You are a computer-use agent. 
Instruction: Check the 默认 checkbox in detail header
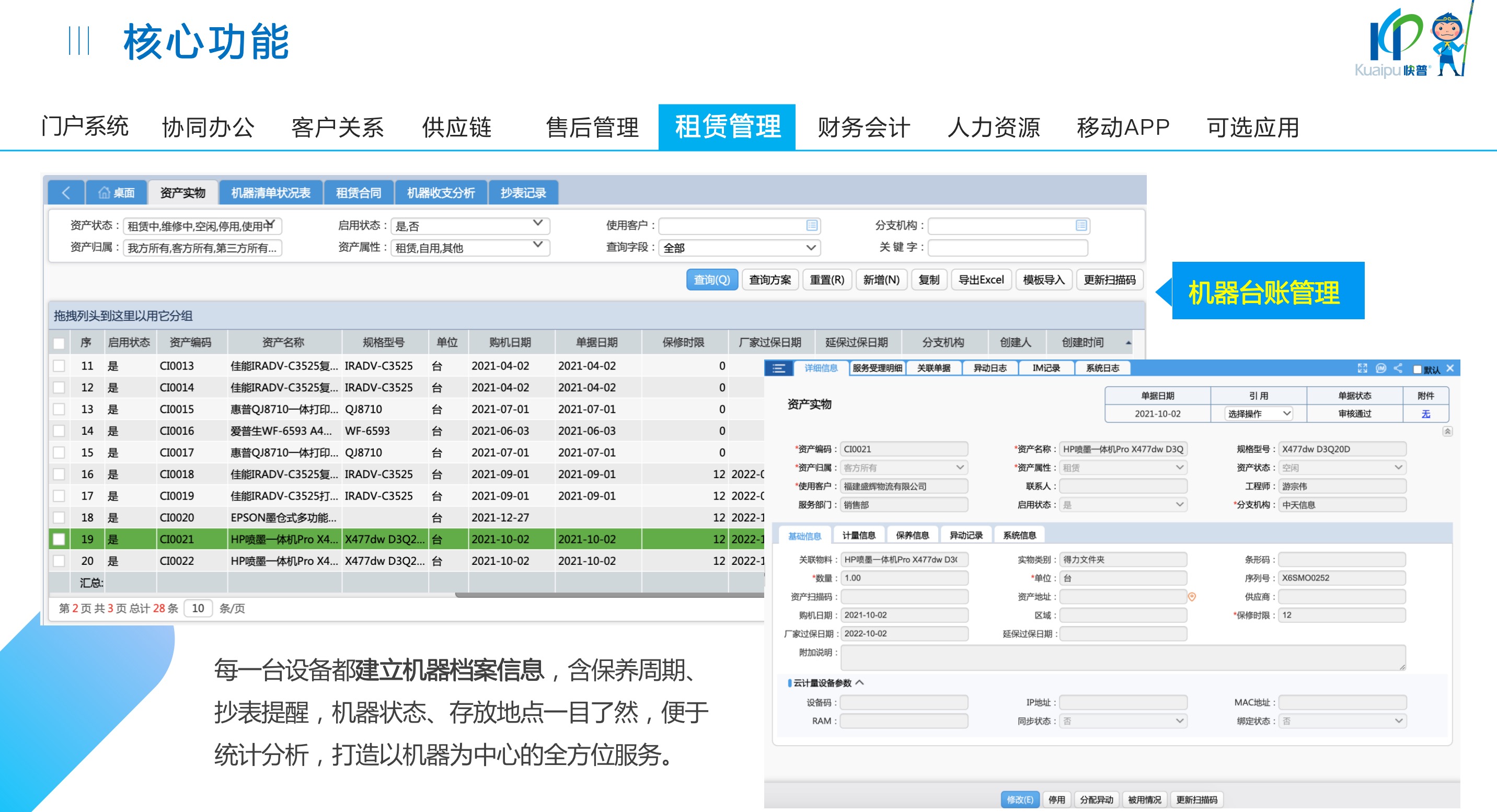click(x=1417, y=369)
